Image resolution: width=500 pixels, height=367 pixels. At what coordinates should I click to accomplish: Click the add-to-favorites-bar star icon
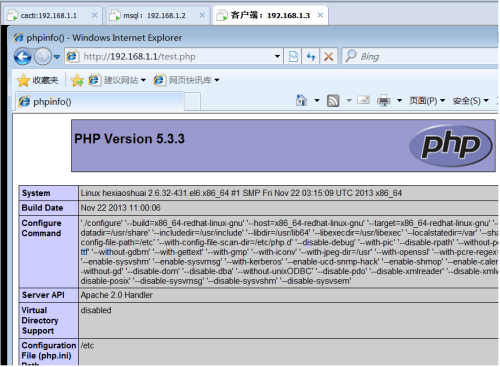[x=77, y=80]
